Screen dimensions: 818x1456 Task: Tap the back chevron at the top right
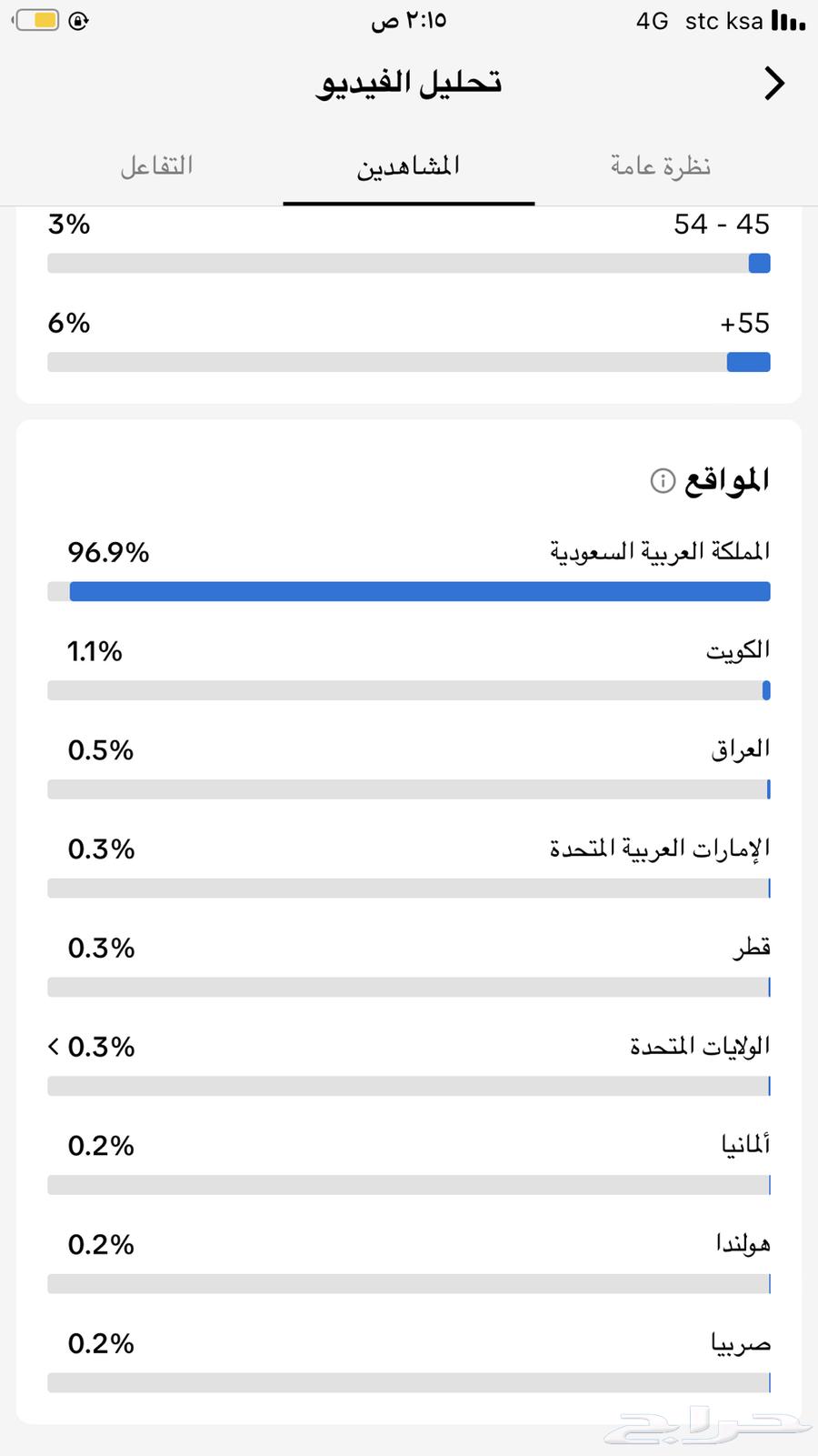tap(774, 83)
